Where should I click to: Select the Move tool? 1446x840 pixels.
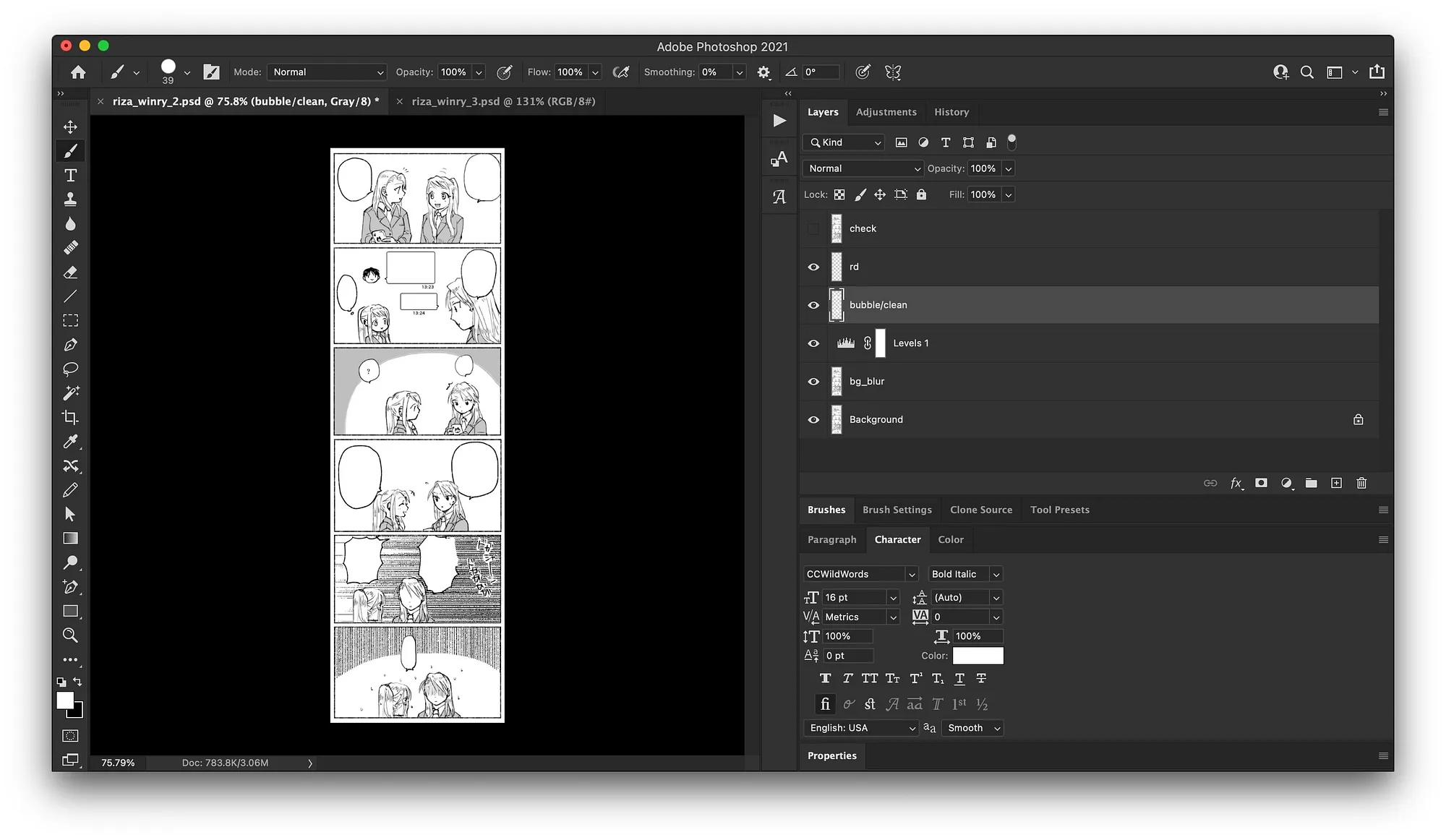[x=70, y=127]
